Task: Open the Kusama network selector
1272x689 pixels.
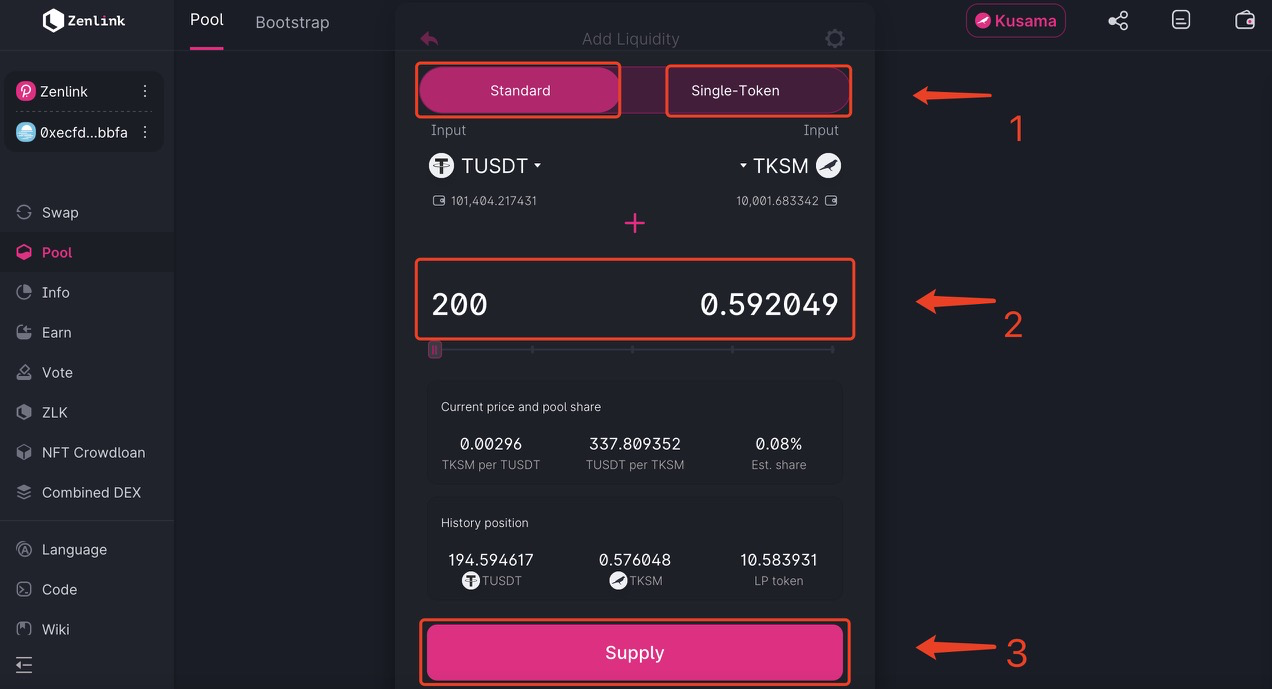Action: click(1015, 20)
